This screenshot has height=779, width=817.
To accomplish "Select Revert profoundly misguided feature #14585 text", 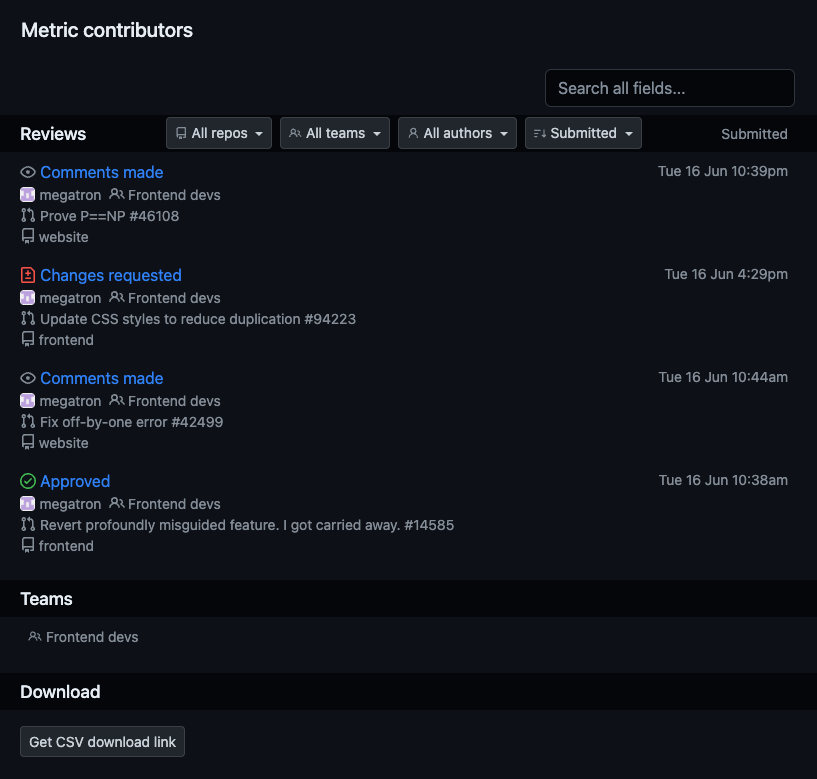I will pyautogui.click(x=247, y=525).
